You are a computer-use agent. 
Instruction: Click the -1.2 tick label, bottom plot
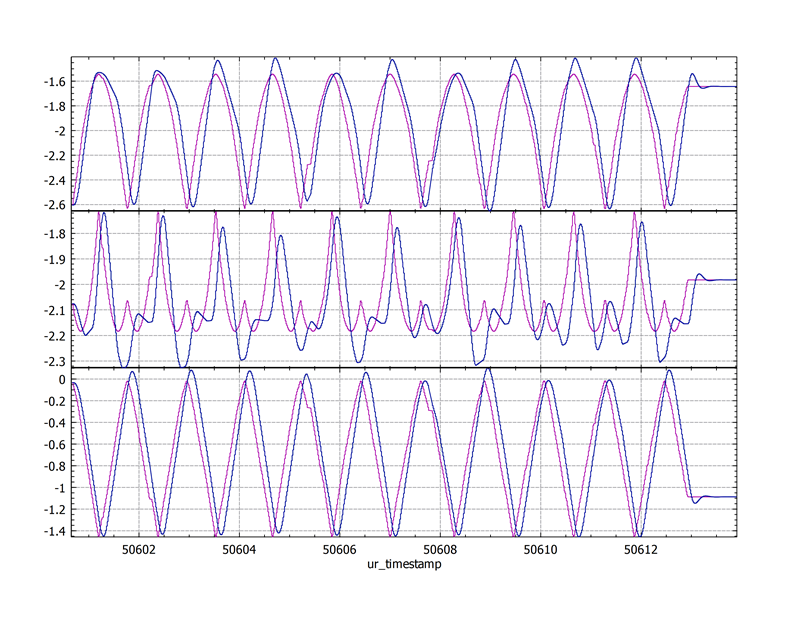point(55,509)
